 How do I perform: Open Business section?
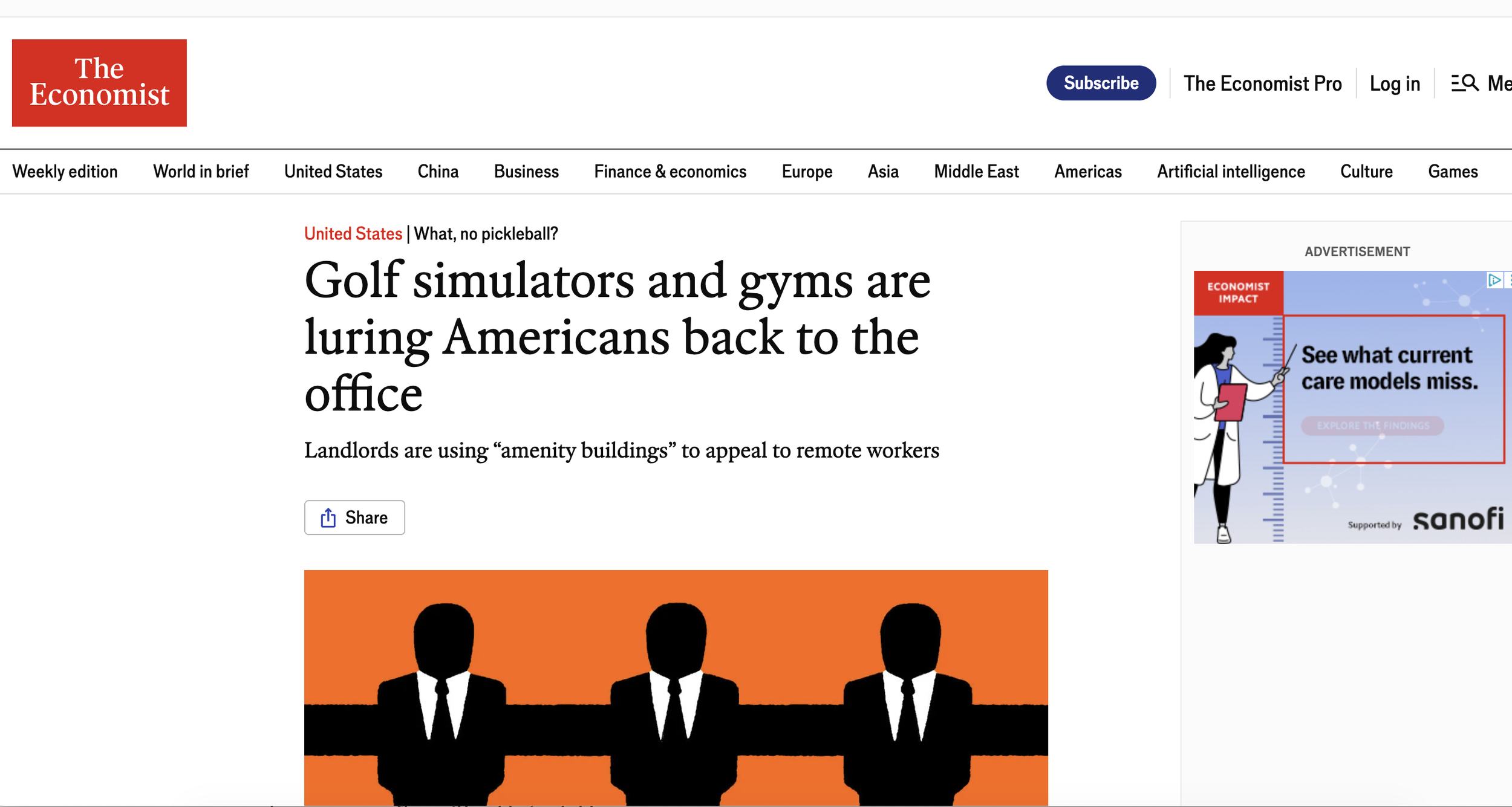[x=526, y=172]
